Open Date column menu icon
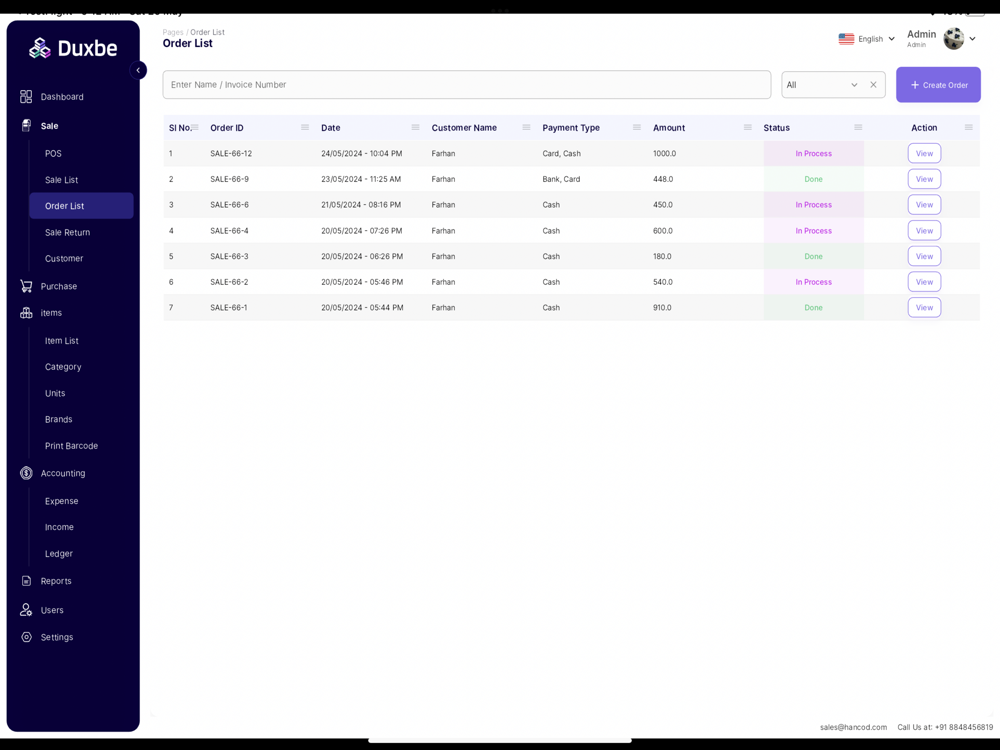The height and width of the screenshot is (750, 1000). [415, 128]
